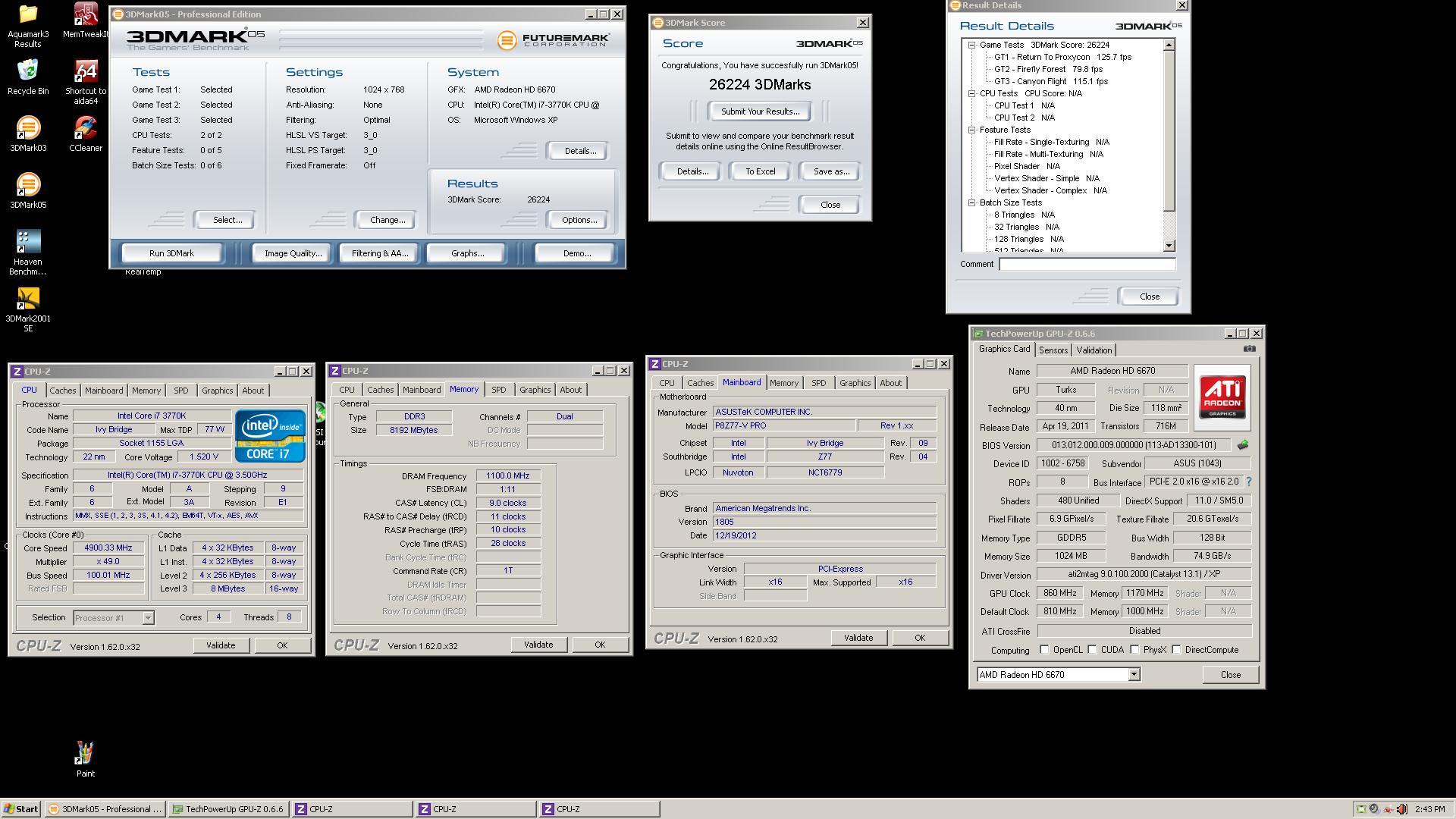Image resolution: width=1456 pixels, height=819 pixels.
Task: Click the Demo... button in 3DMark05
Action: click(576, 253)
